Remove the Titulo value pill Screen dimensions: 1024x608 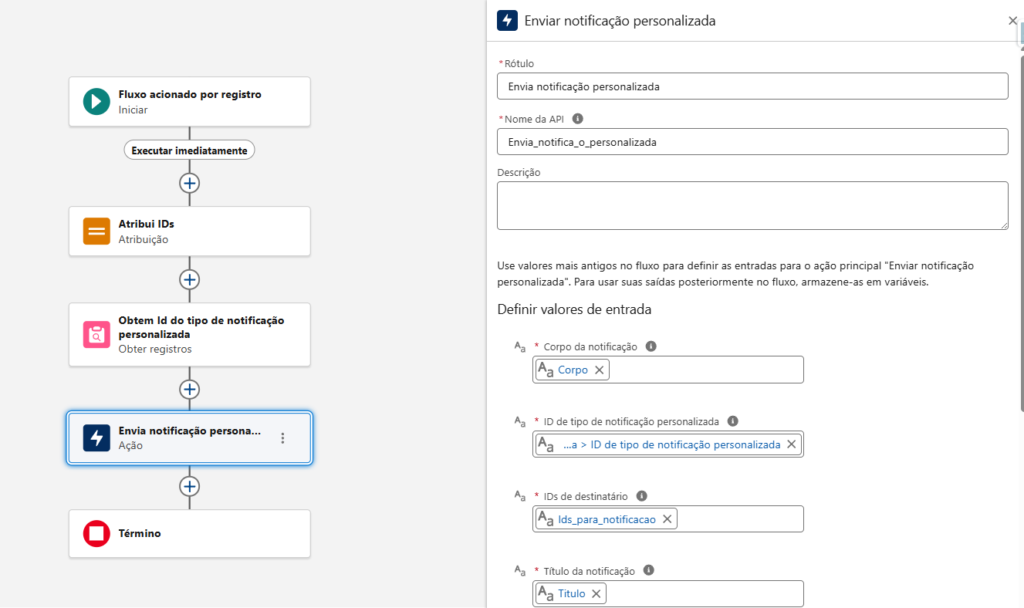[x=597, y=594]
